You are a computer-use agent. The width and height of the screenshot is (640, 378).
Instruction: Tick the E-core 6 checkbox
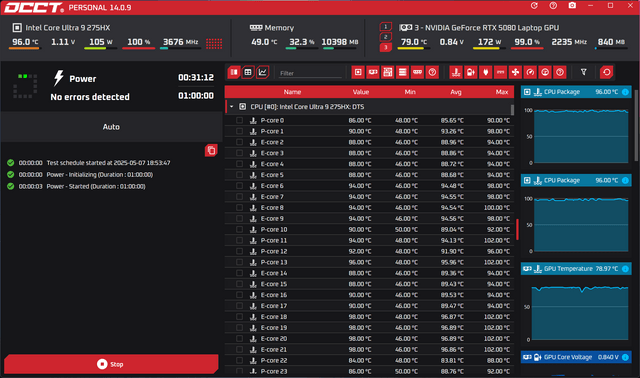pos(240,186)
